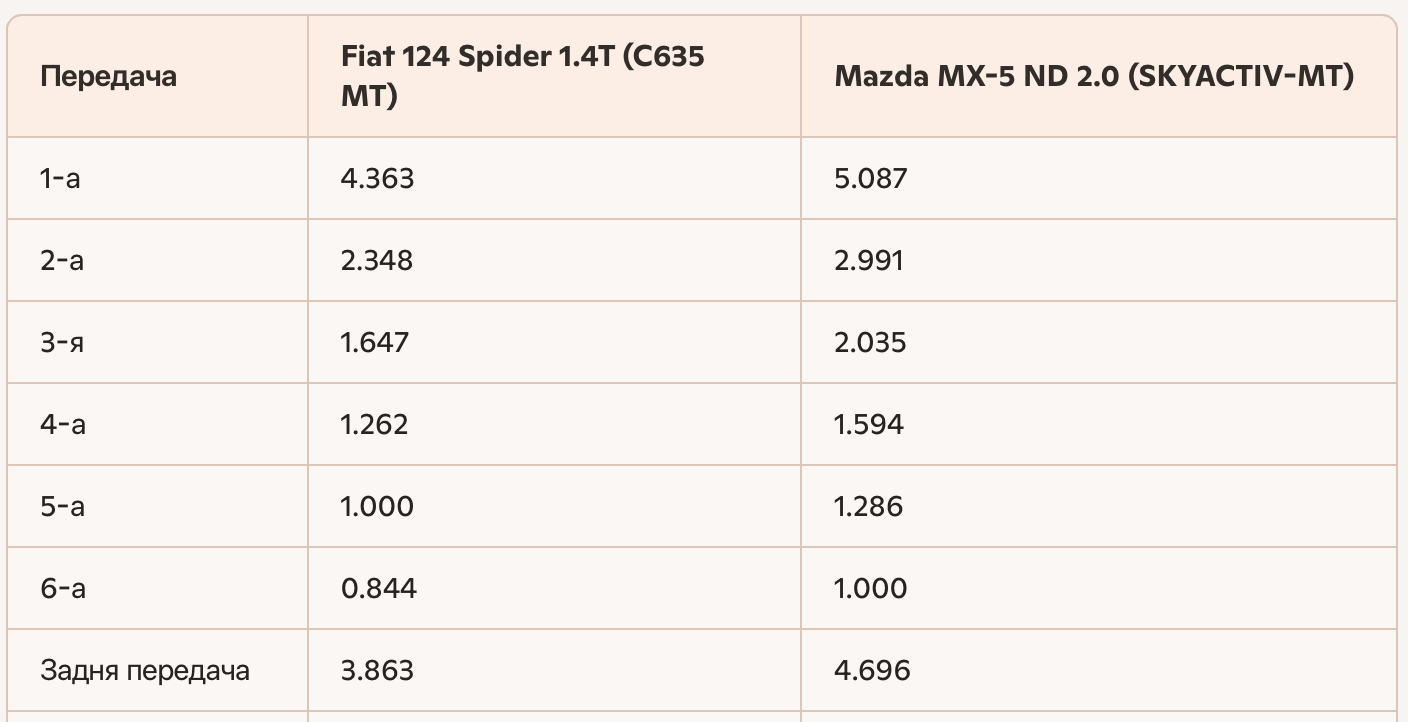
Task: Click the Mazda MX-5 ND 2.0 header
Action: coord(1094,76)
